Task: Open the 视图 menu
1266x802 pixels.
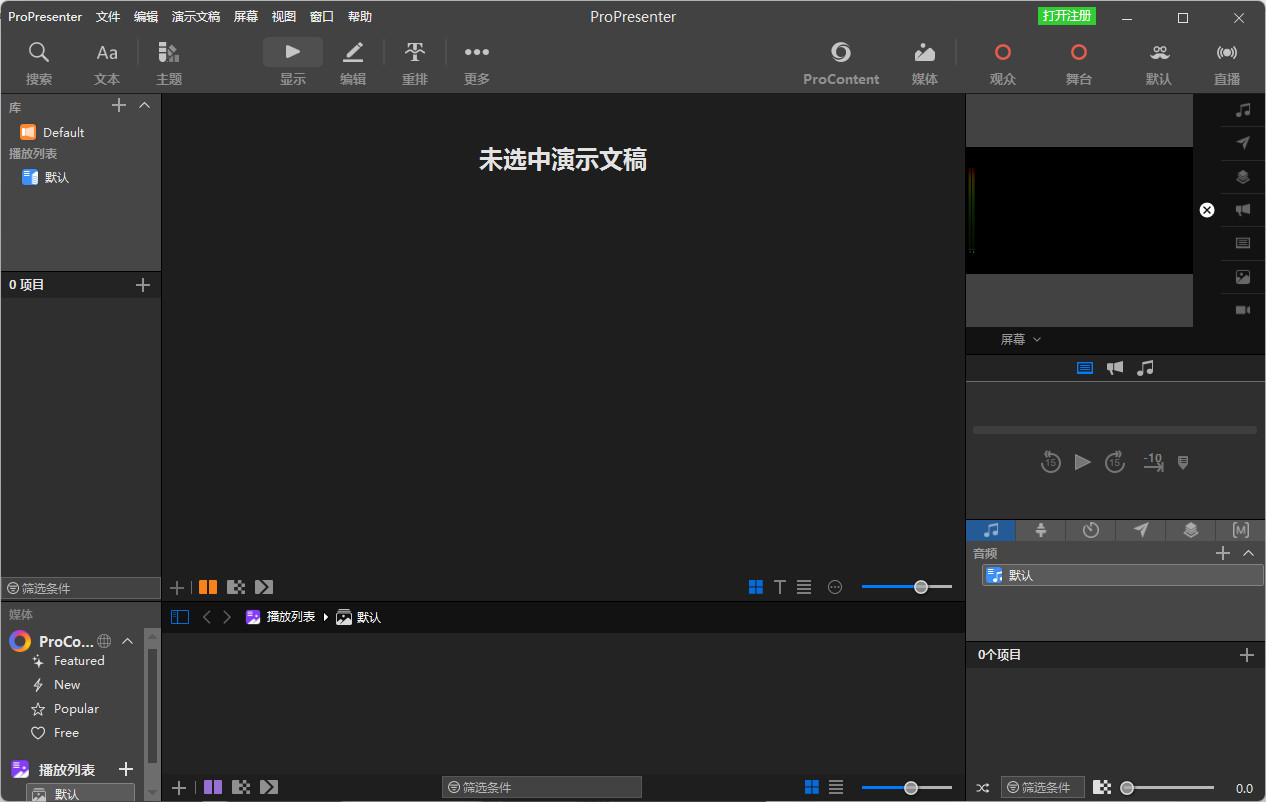Action: click(x=284, y=17)
